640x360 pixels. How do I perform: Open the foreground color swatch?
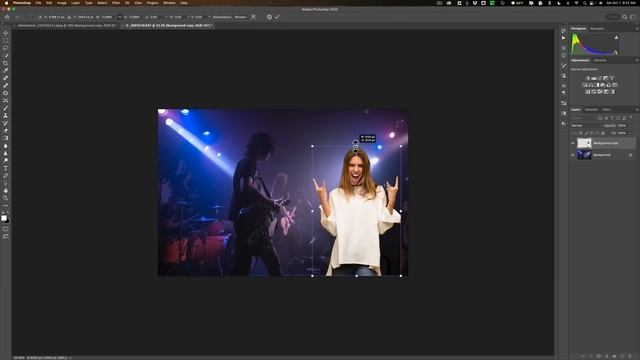tap(4, 218)
